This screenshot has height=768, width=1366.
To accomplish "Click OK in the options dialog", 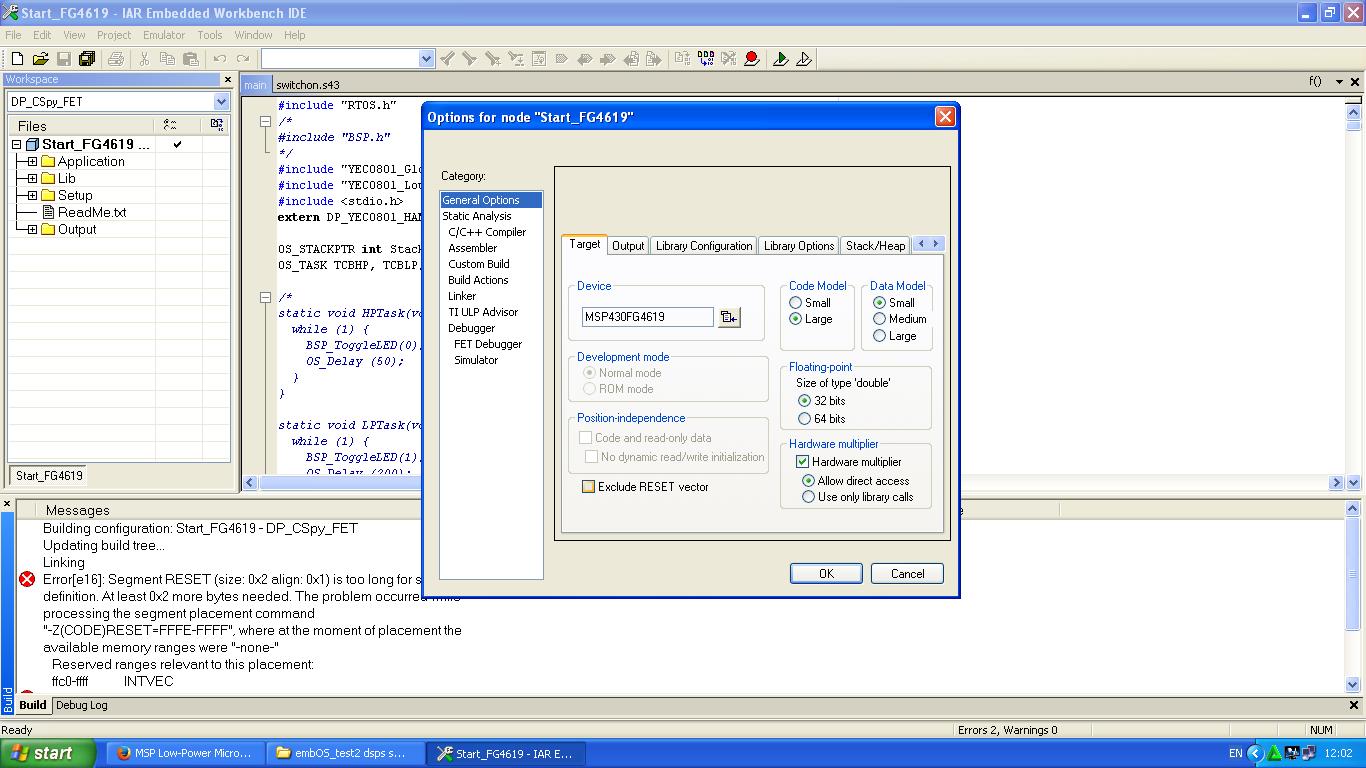I will [825, 574].
